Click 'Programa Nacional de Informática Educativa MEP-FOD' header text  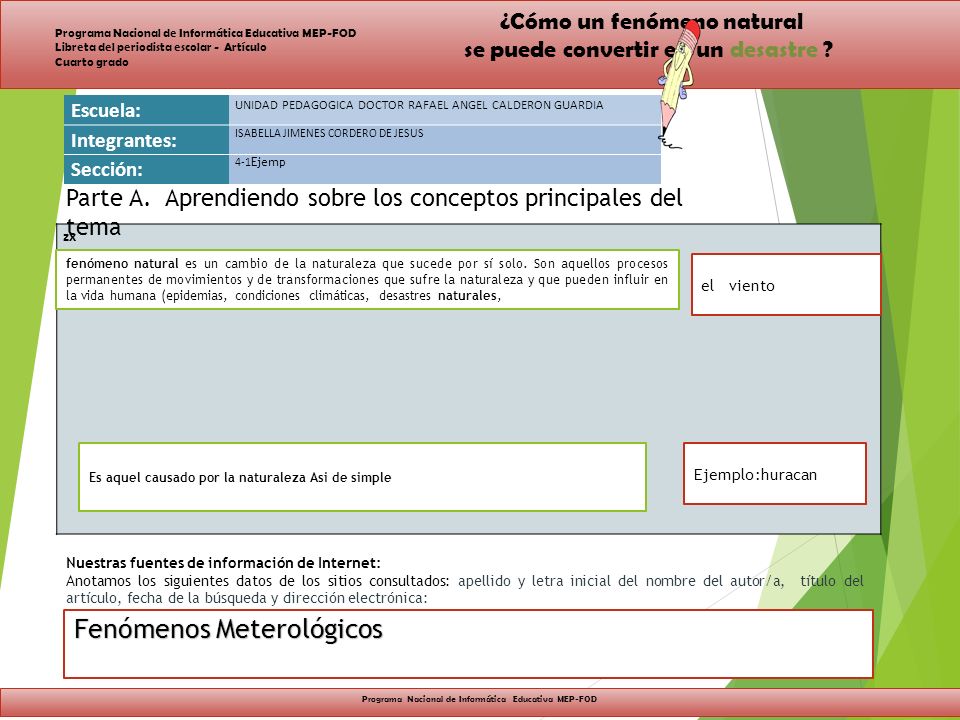coord(206,33)
